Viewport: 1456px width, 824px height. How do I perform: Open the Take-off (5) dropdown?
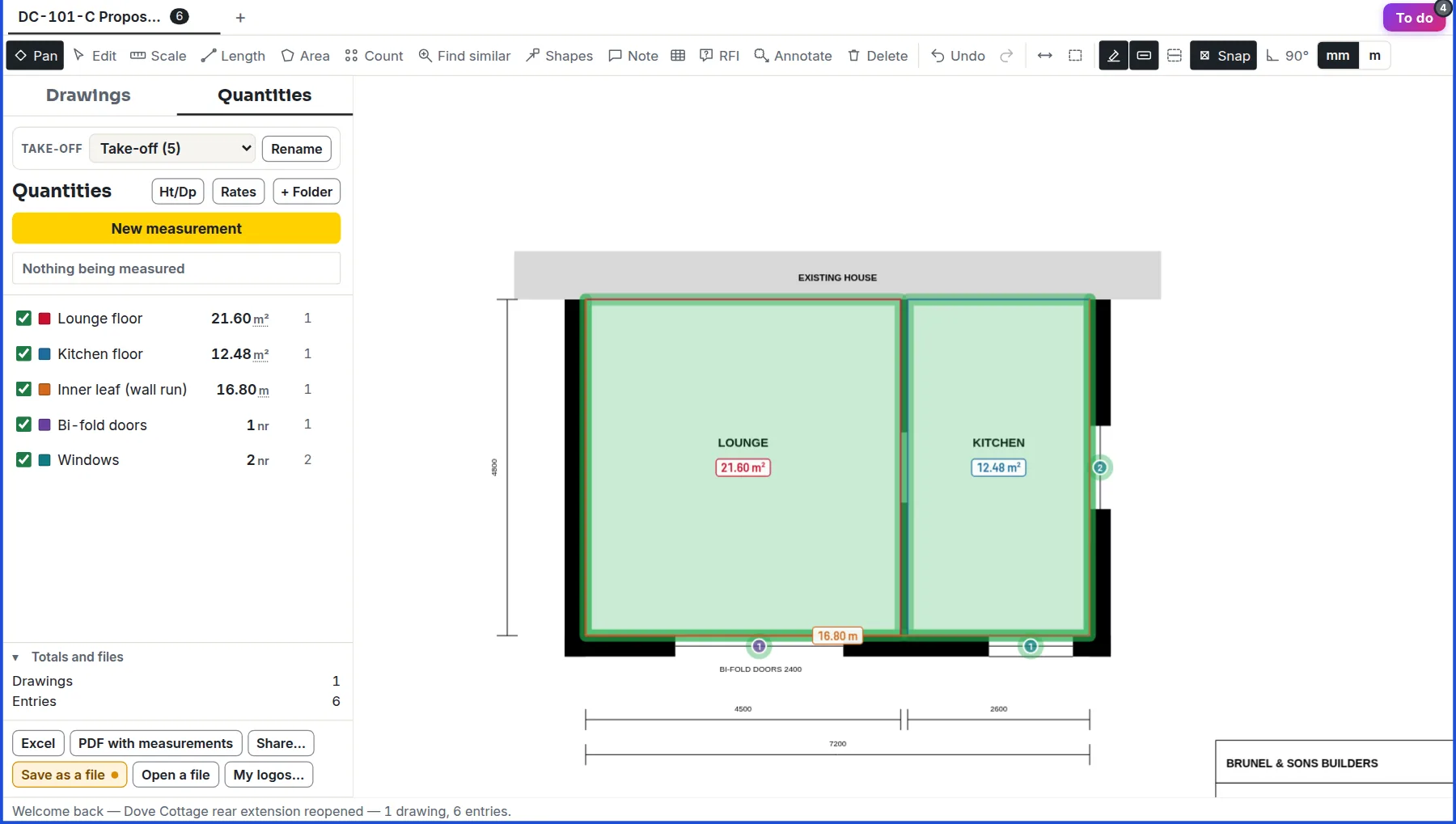172,149
